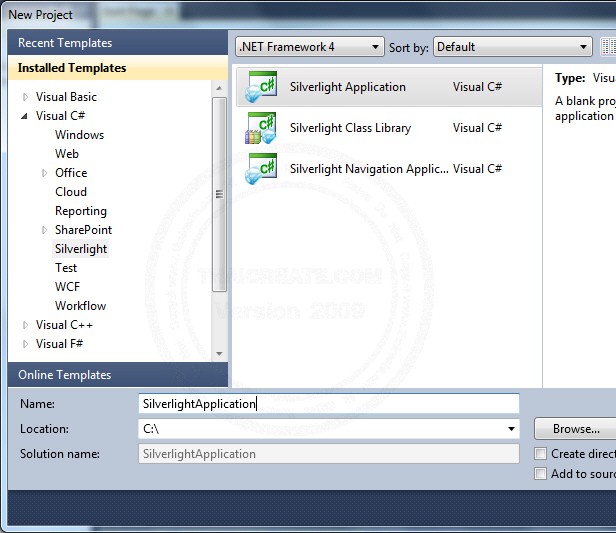Screen dimensions: 616x533
Task: Tick the Create directory for solution checkbox
Action: point(540,454)
